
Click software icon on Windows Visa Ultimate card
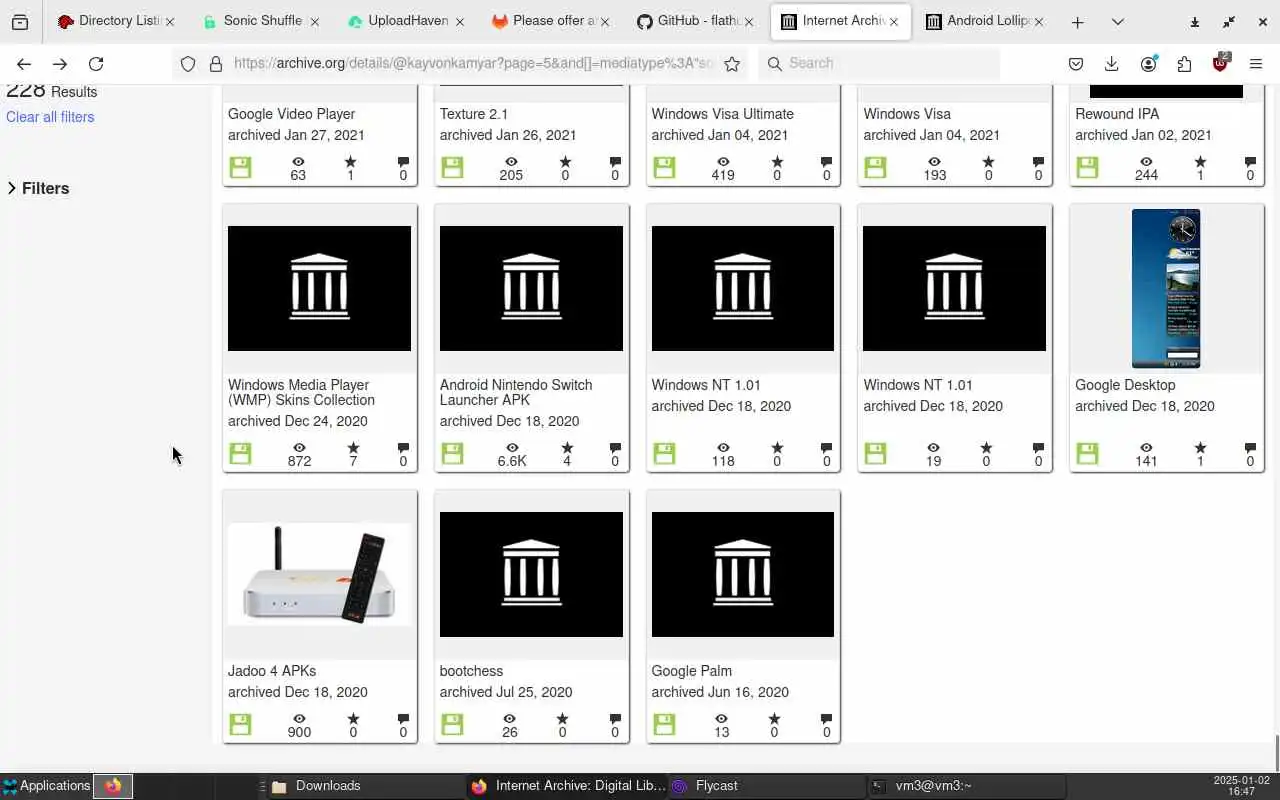point(664,168)
